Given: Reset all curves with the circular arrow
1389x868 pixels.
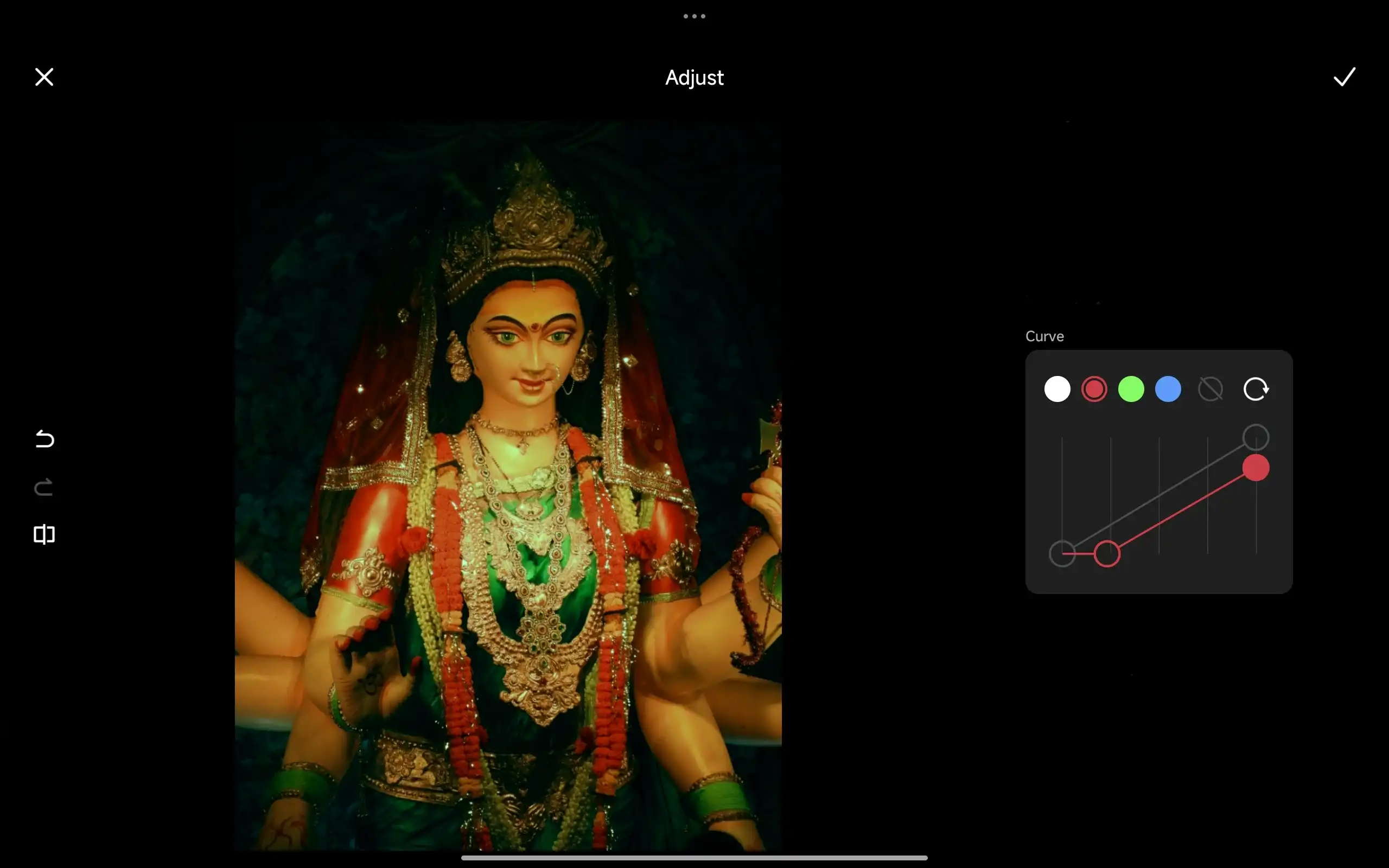Looking at the screenshot, I should pos(1256,389).
